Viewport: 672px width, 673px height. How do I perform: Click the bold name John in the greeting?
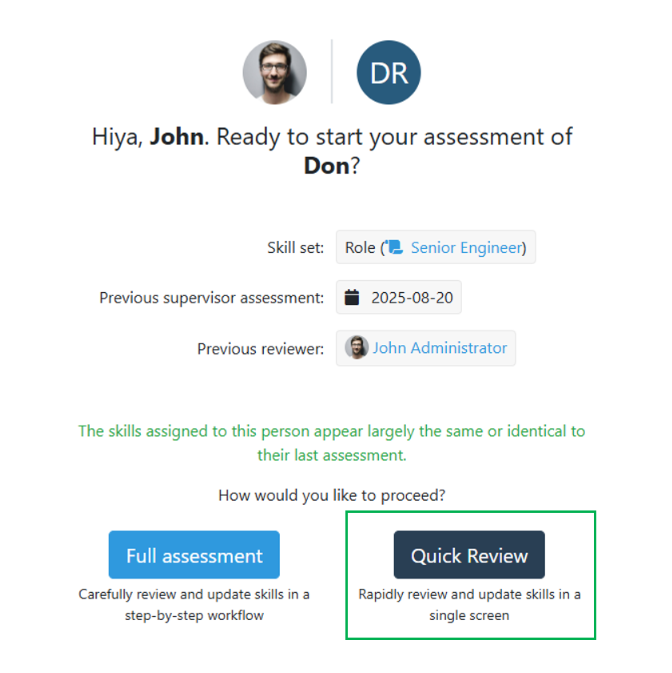(177, 137)
